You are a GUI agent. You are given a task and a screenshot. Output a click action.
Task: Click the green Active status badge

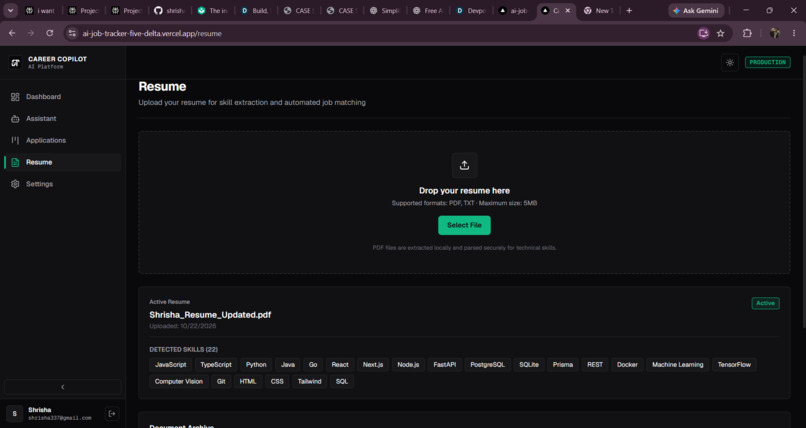(x=765, y=303)
